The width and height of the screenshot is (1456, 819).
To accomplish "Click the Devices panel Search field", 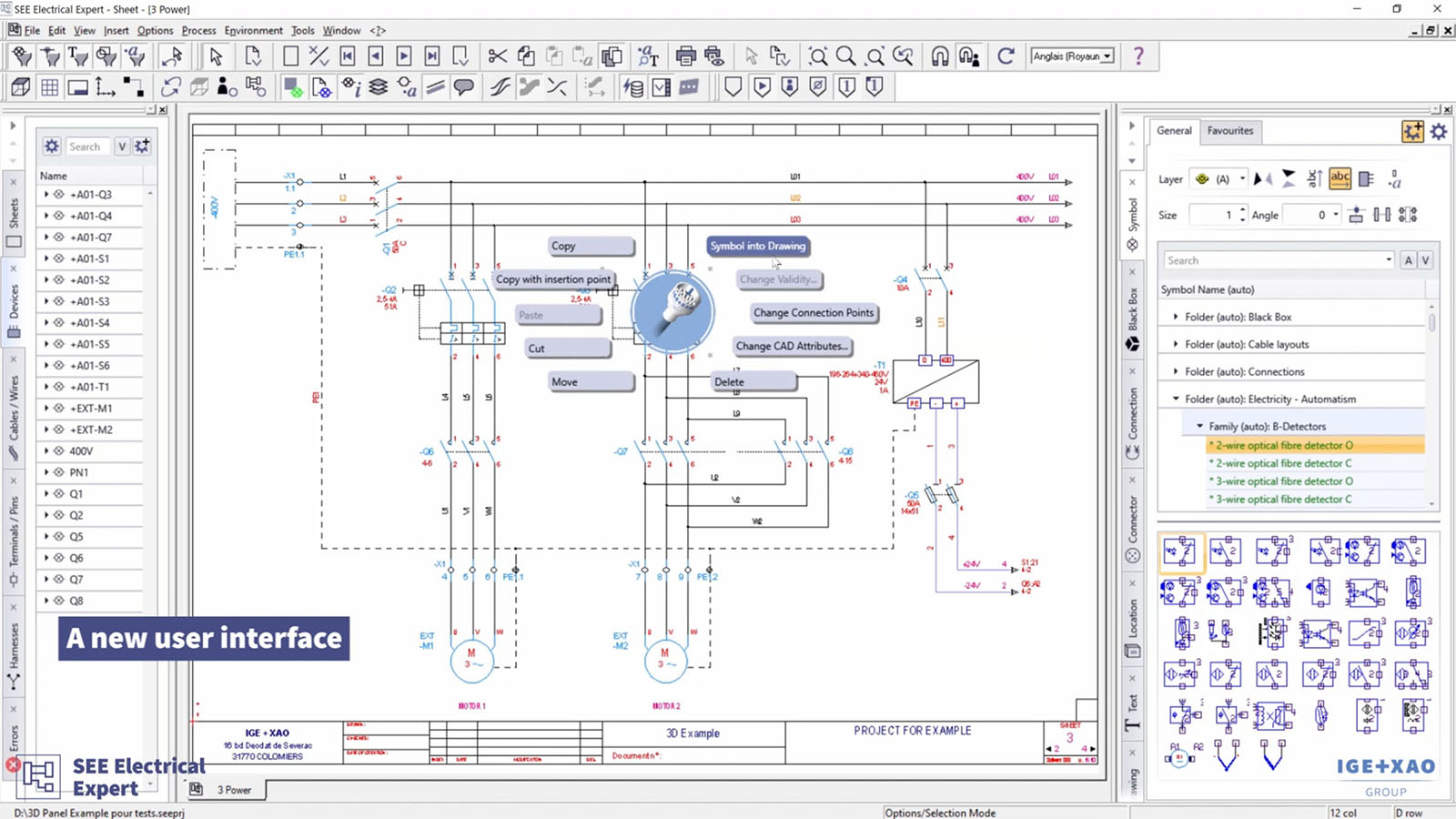I will [x=87, y=147].
